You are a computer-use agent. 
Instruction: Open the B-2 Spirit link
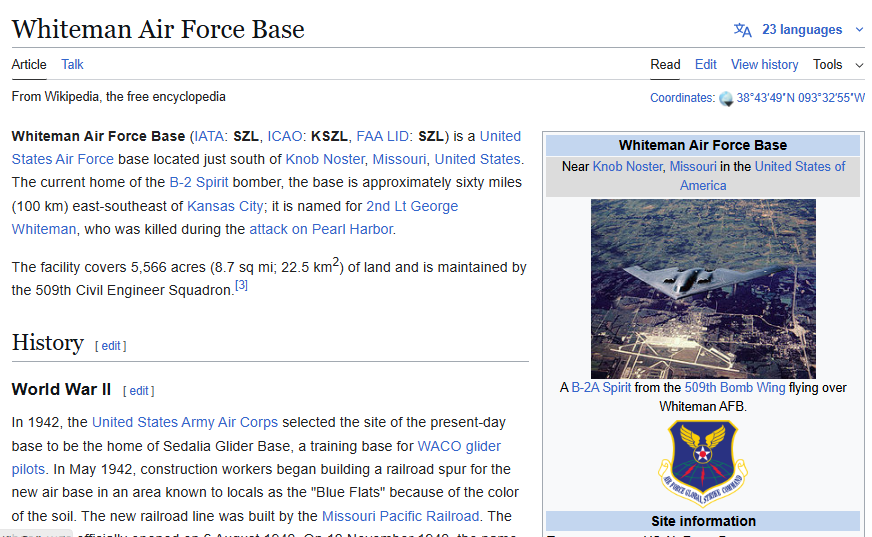[x=199, y=183]
